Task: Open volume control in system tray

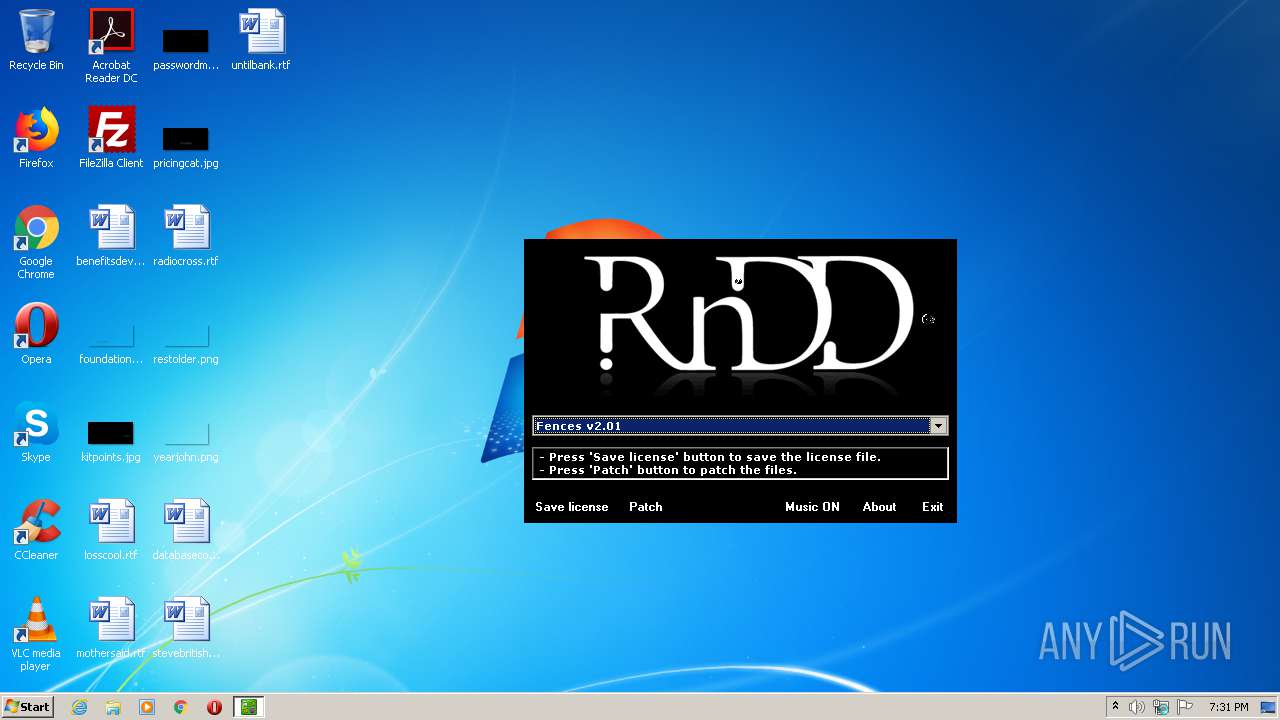Action: pyautogui.click(x=1137, y=707)
